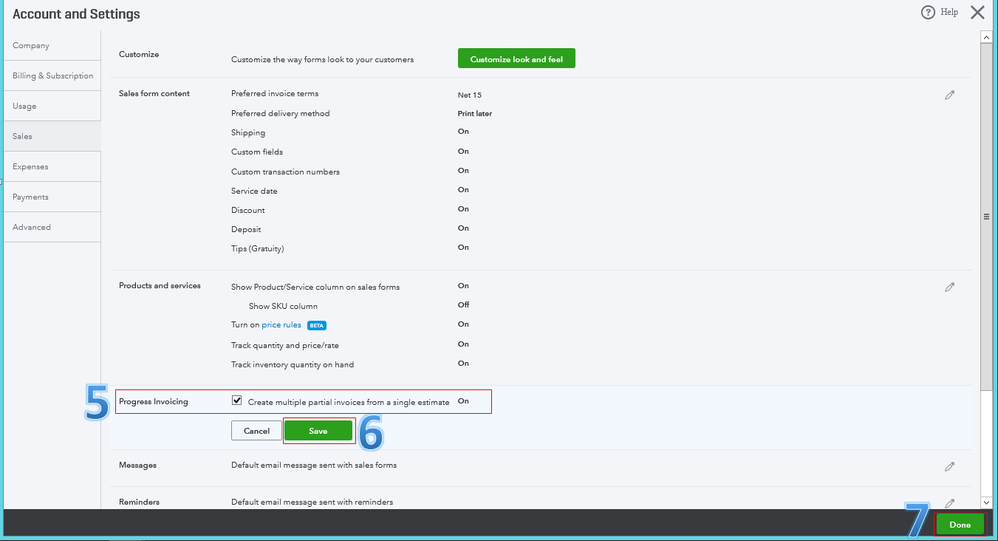This screenshot has height=541, width=998.
Task: Open the Company settings tab
Action: (x=31, y=46)
